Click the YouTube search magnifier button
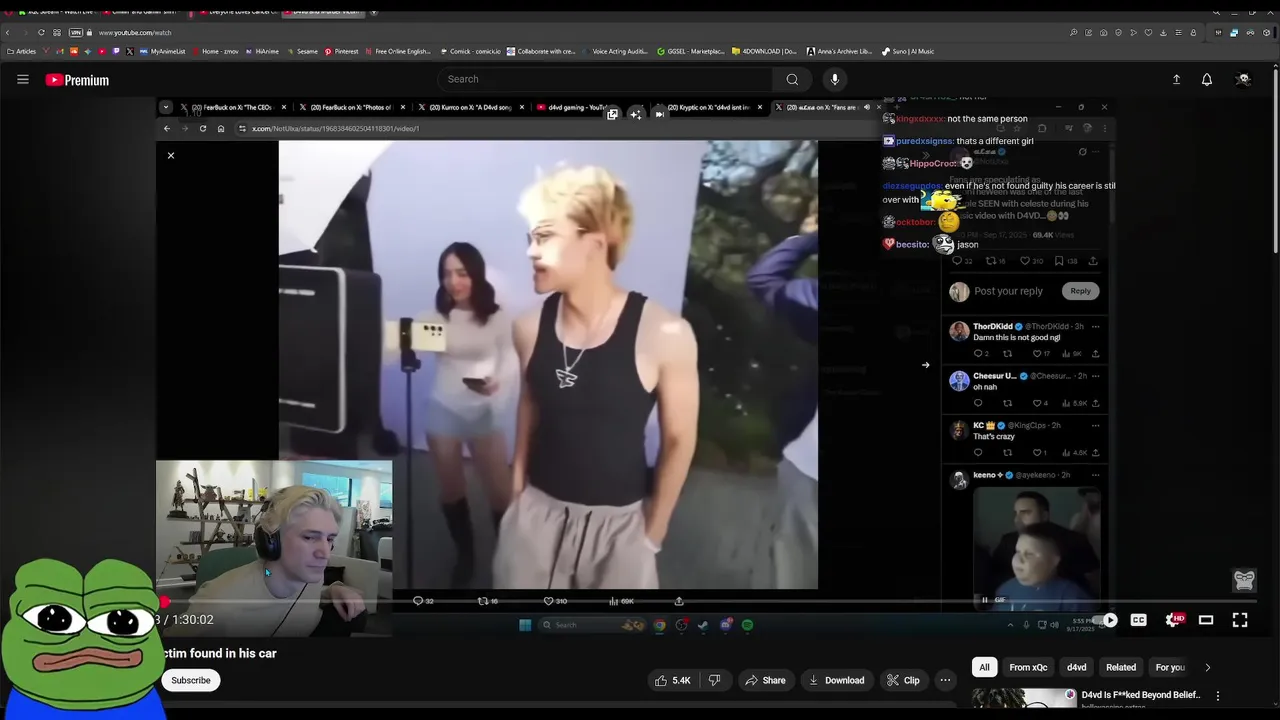The width and height of the screenshot is (1280, 720). point(792,79)
